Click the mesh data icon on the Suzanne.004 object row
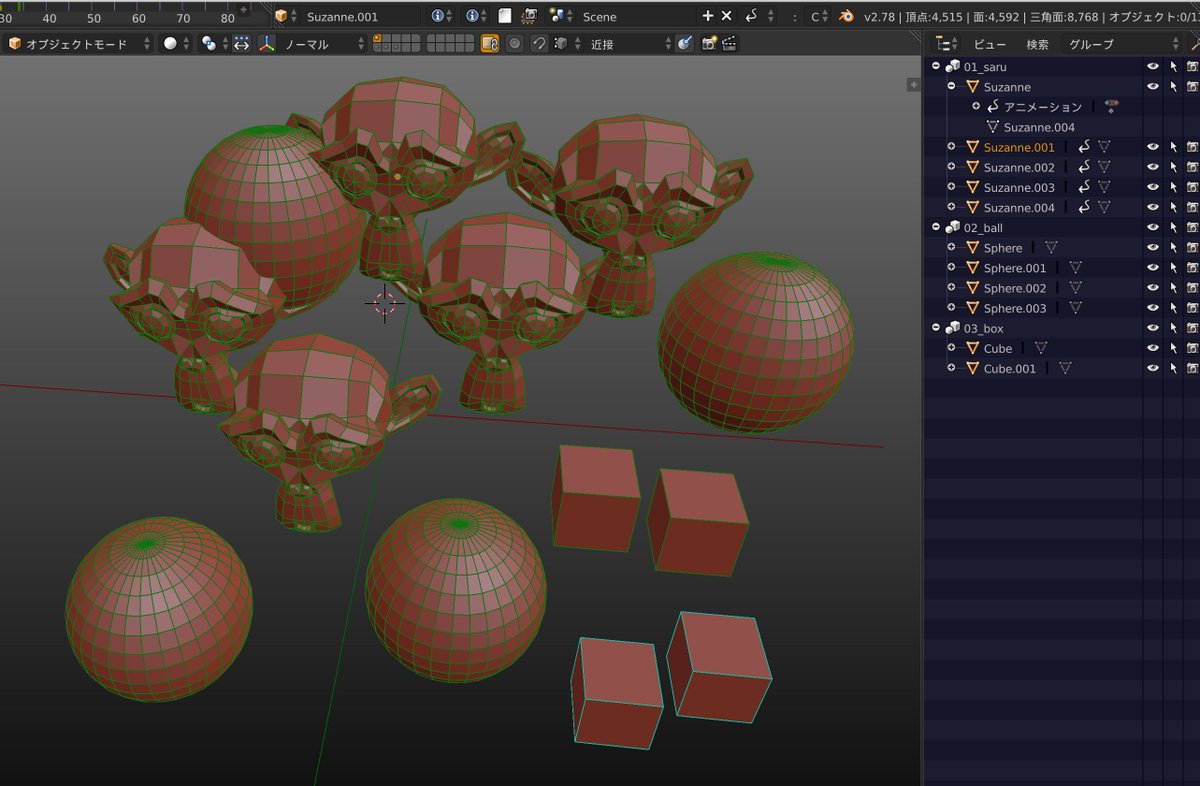 (1105, 207)
